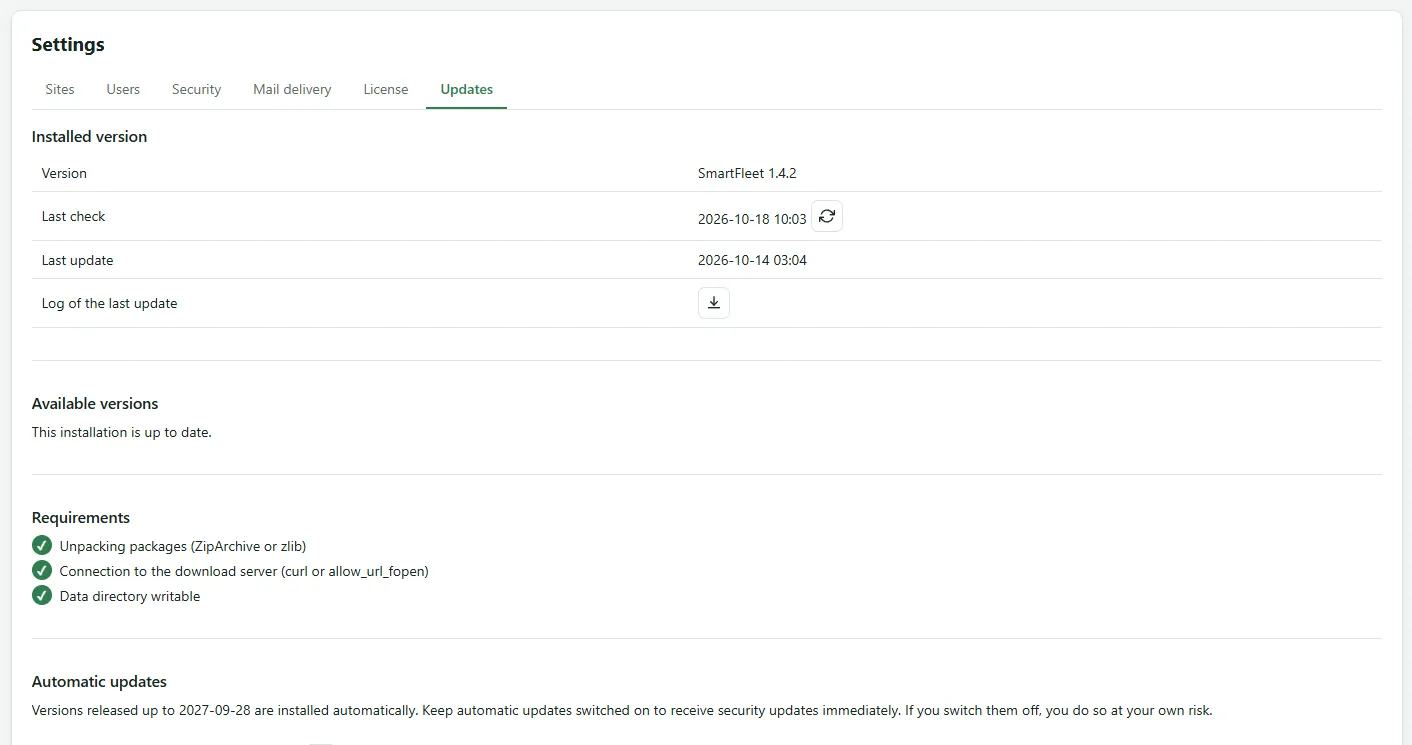Click the checkmark icon for Unpacking packages
The image size is (1412, 745).
pyautogui.click(x=42, y=546)
